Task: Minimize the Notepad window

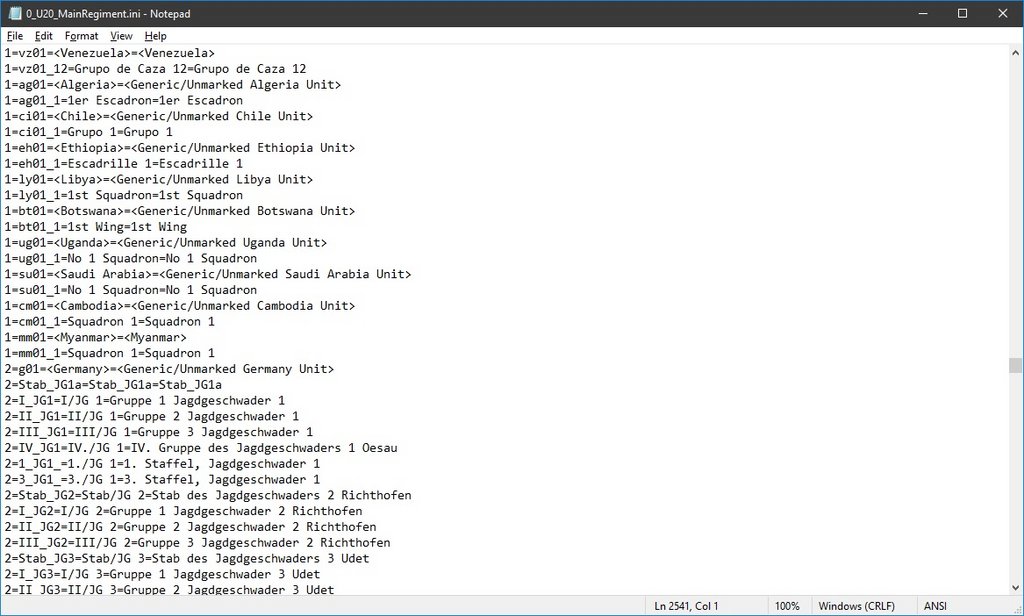Action: click(x=923, y=13)
